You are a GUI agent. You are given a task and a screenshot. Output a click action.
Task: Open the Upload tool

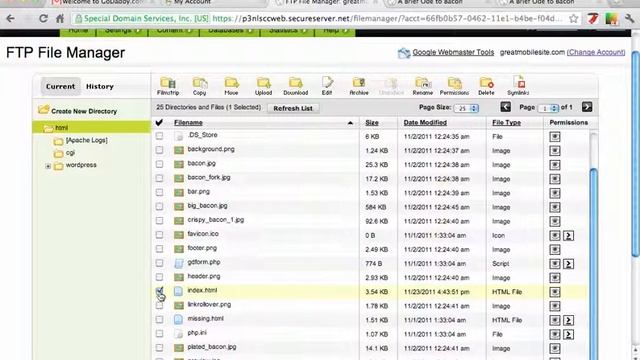(x=263, y=86)
